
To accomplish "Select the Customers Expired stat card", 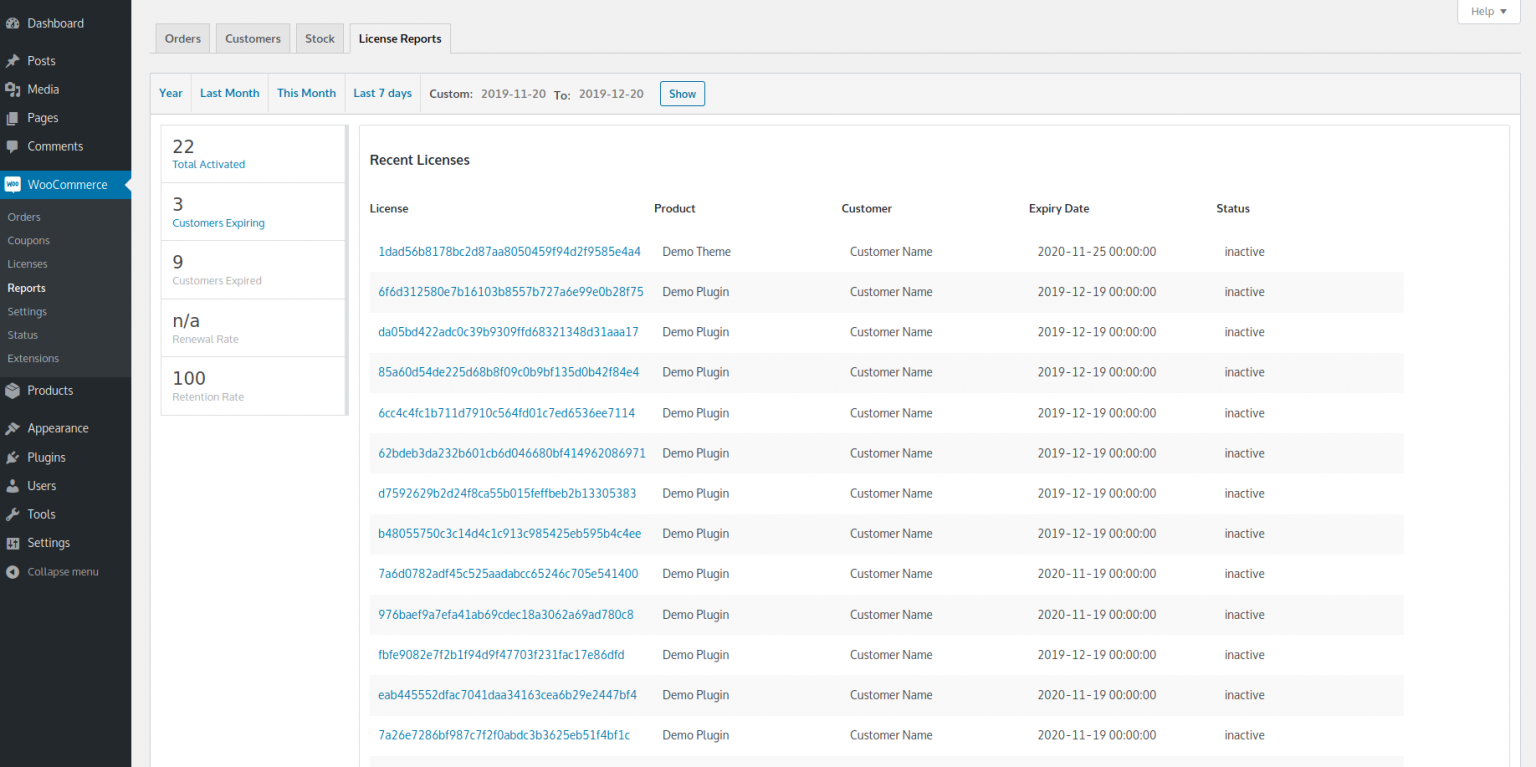I will [253, 270].
